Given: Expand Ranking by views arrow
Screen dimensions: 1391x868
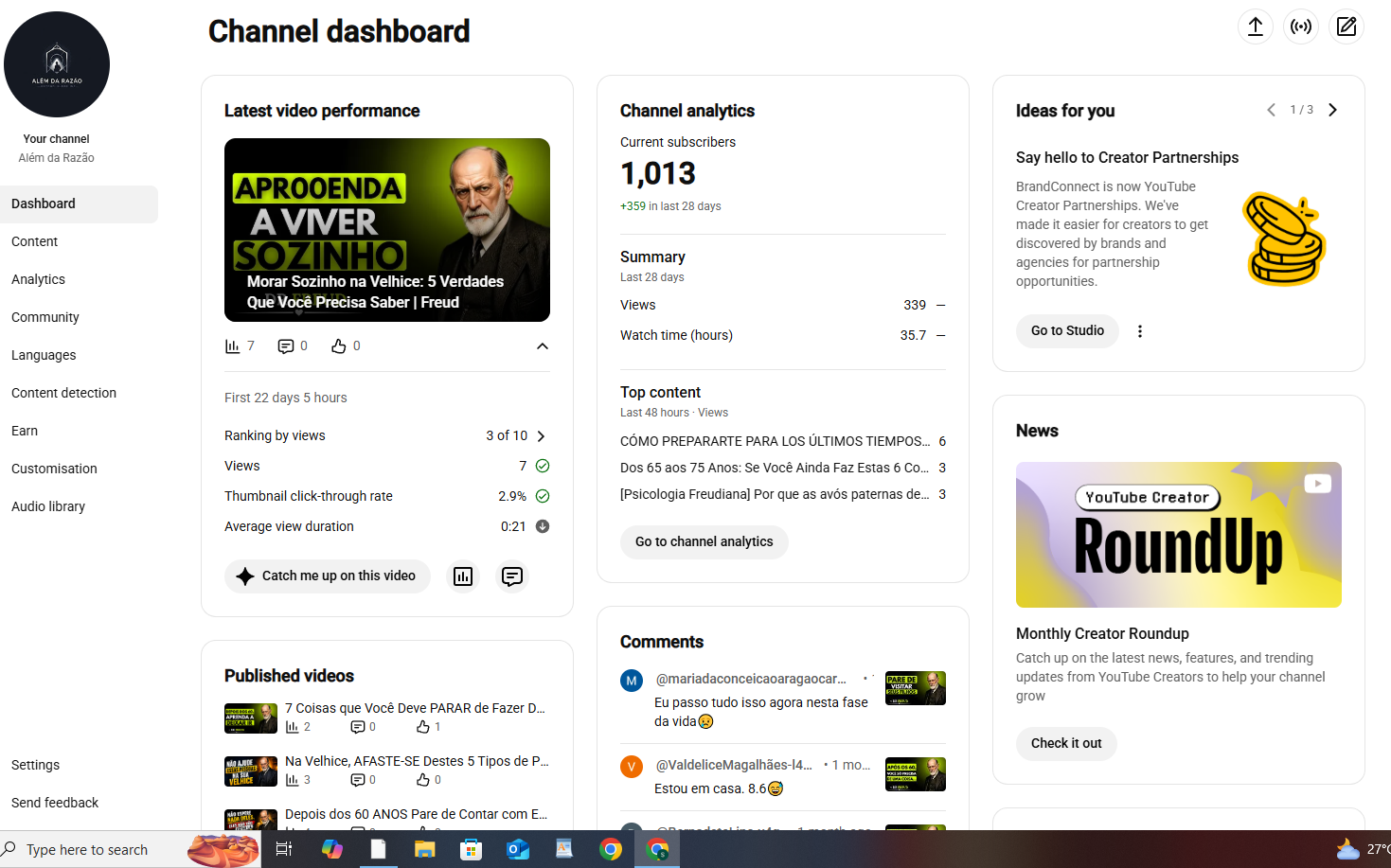Looking at the screenshot, I should pos(542,436).
